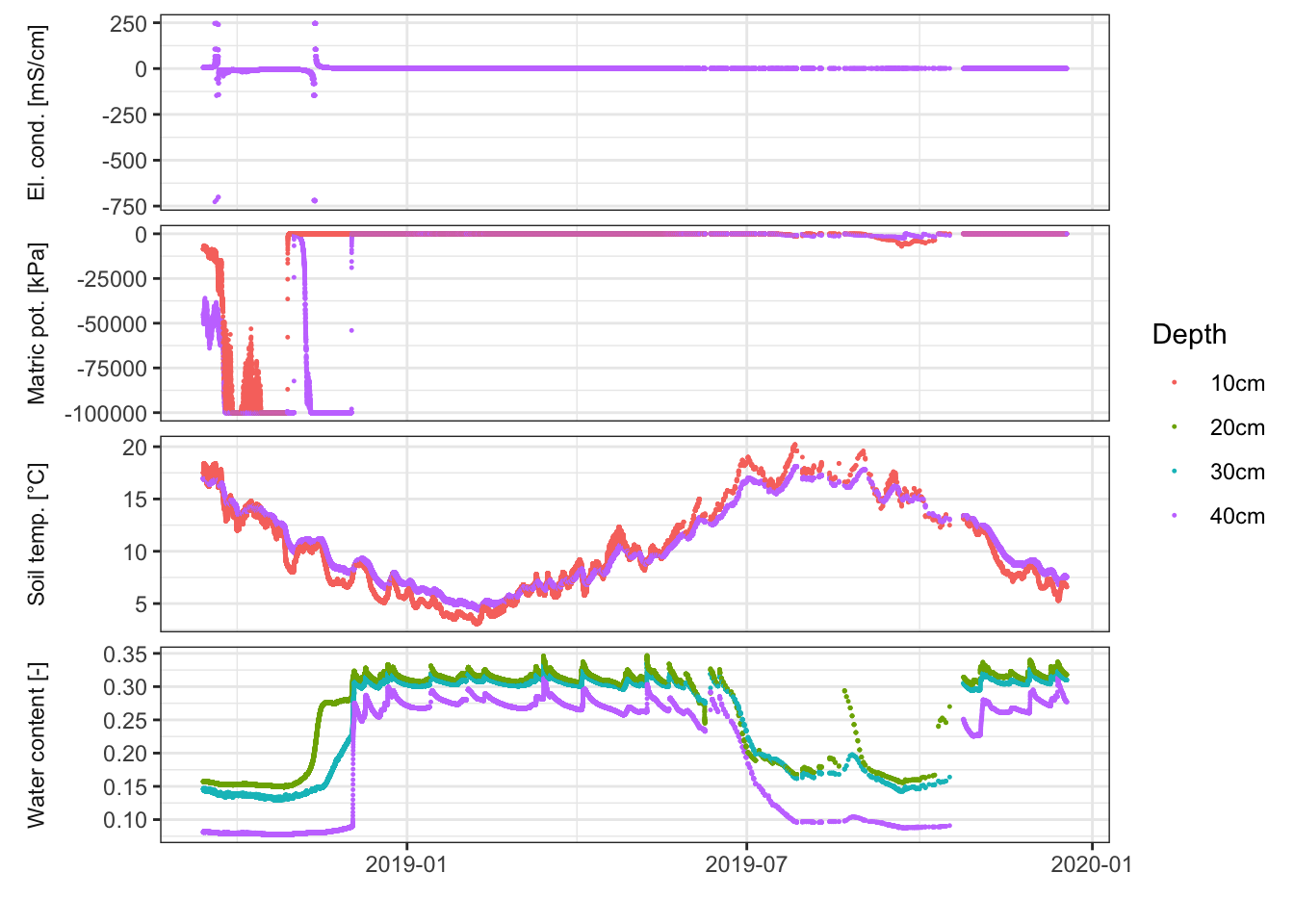Click the Matric pot. [kPa] axis title
1294x924 pixels.
[37, 323]
